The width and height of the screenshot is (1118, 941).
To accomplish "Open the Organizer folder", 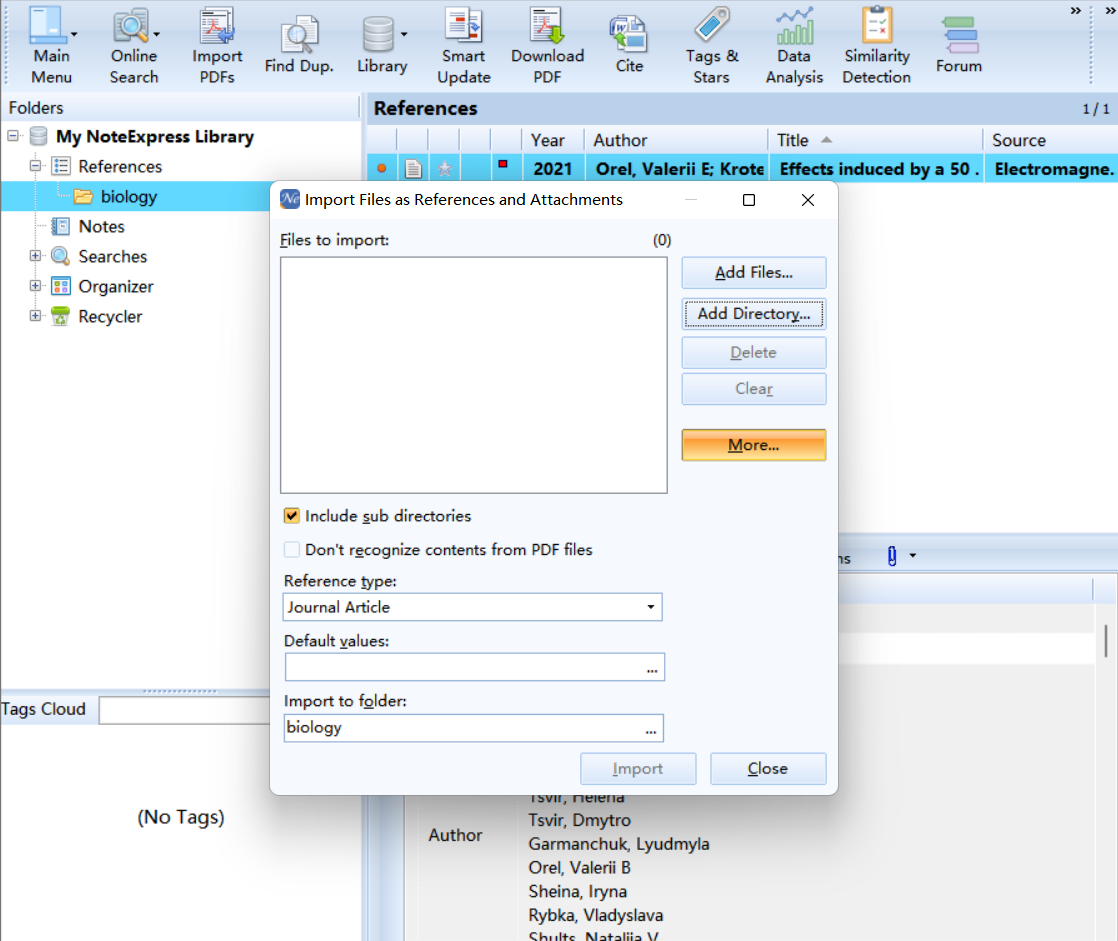I will [x=116, y=287].
